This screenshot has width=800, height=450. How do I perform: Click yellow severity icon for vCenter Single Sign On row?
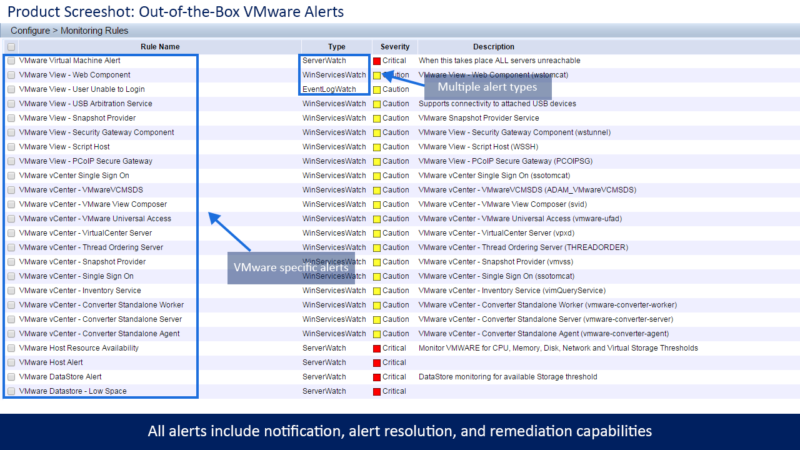pyautogui.click(x=377, y=176)
